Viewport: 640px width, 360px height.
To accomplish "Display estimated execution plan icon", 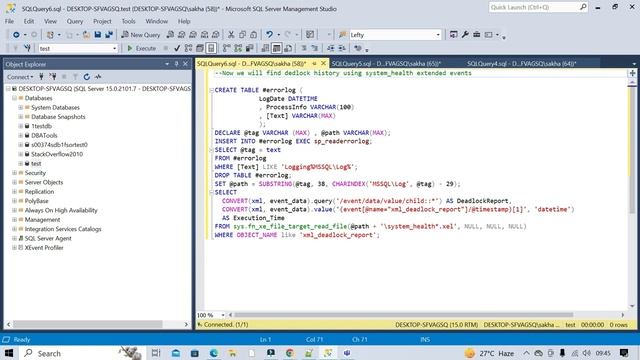I will [188, 48].
